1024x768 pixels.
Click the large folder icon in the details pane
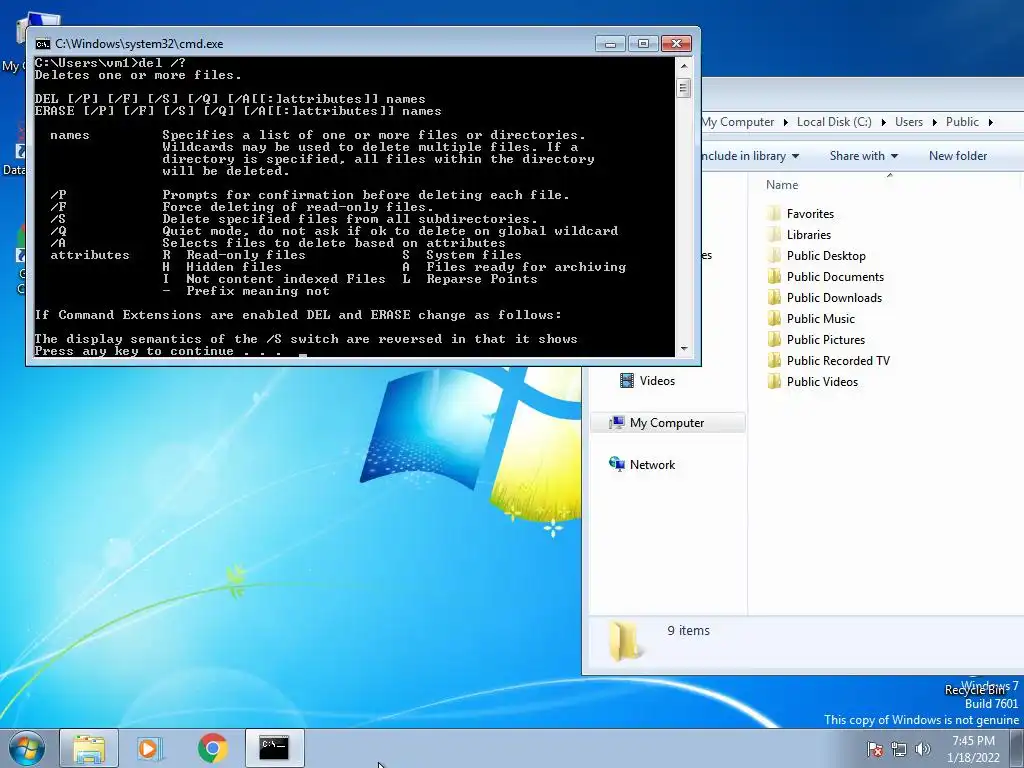pos(624,640)
